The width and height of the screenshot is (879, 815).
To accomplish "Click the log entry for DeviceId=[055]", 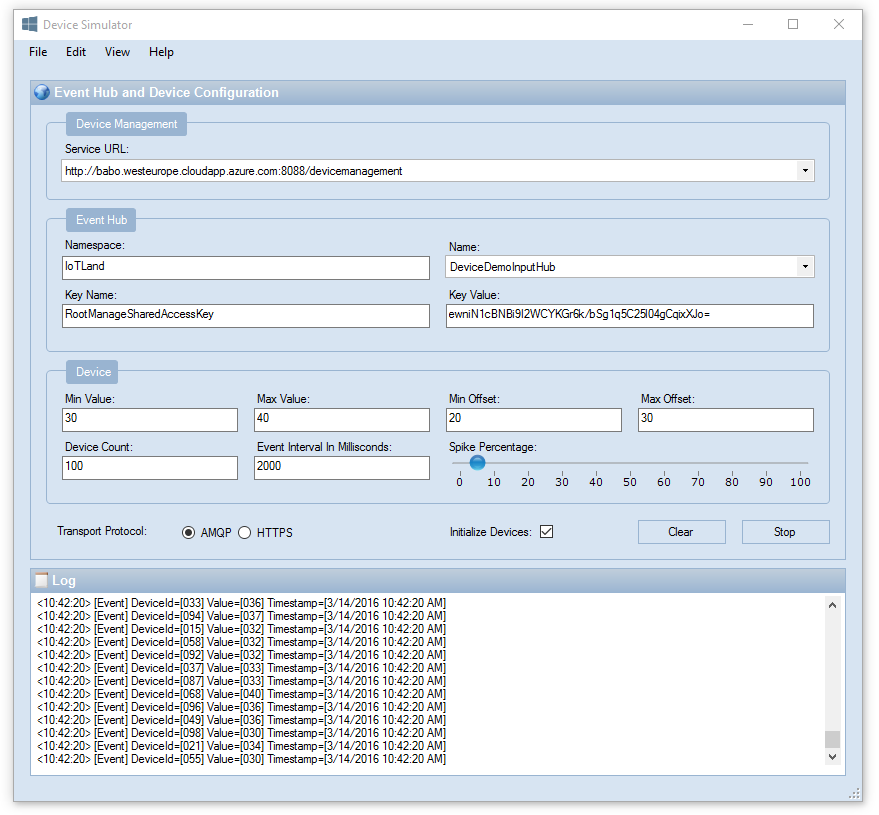I will (242, 759).
